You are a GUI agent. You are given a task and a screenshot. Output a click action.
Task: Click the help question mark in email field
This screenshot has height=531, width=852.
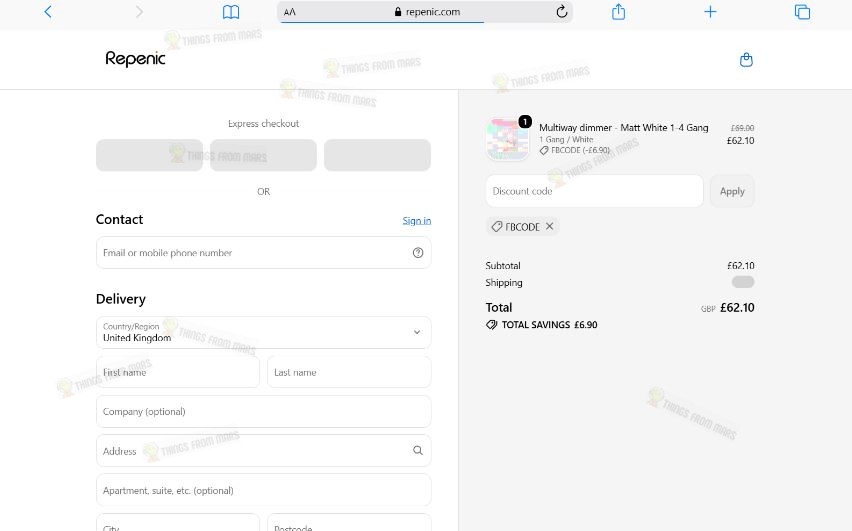coord(418,253)
